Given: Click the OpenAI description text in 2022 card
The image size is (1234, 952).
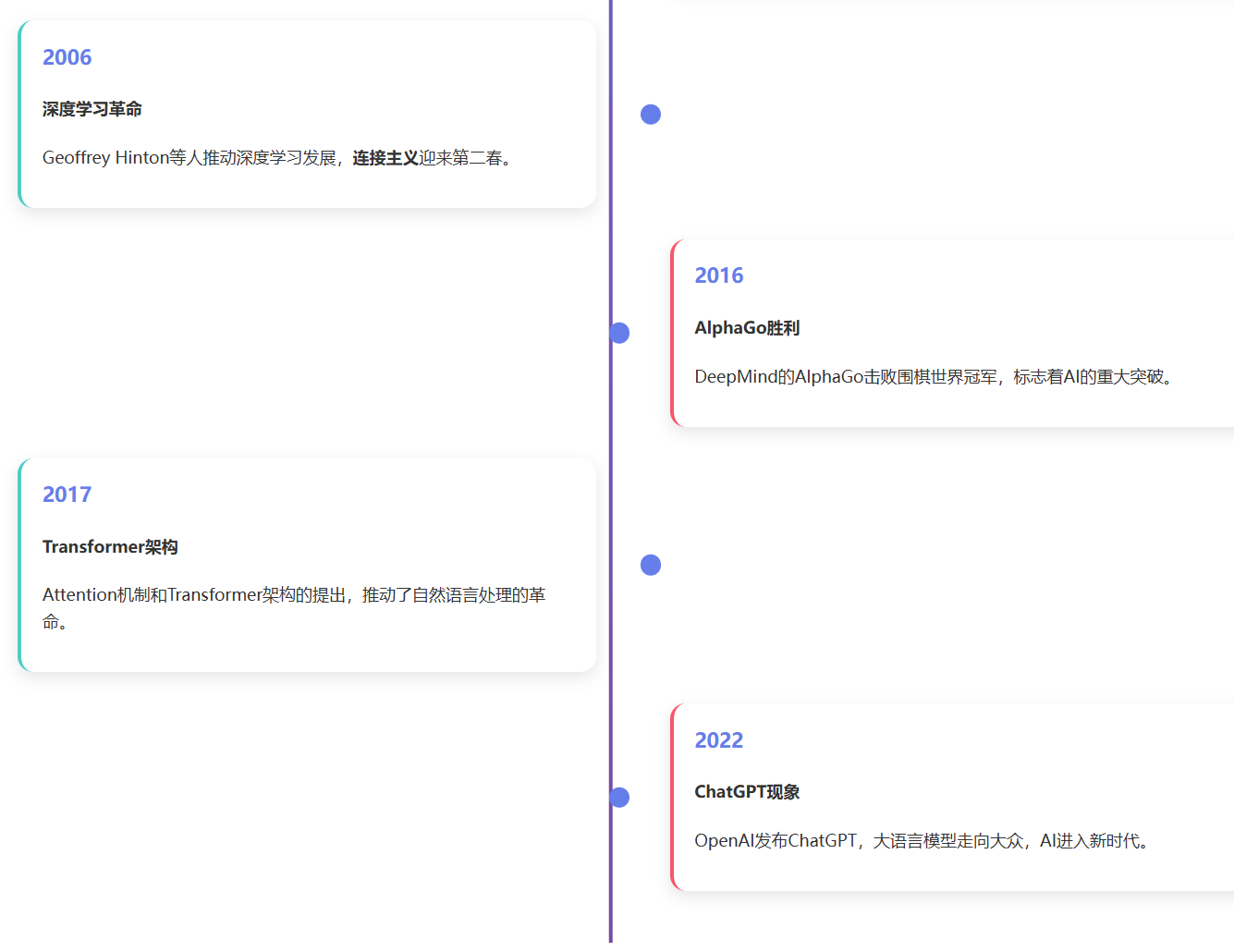Looking at the screenshot, I should pos(921,840).
